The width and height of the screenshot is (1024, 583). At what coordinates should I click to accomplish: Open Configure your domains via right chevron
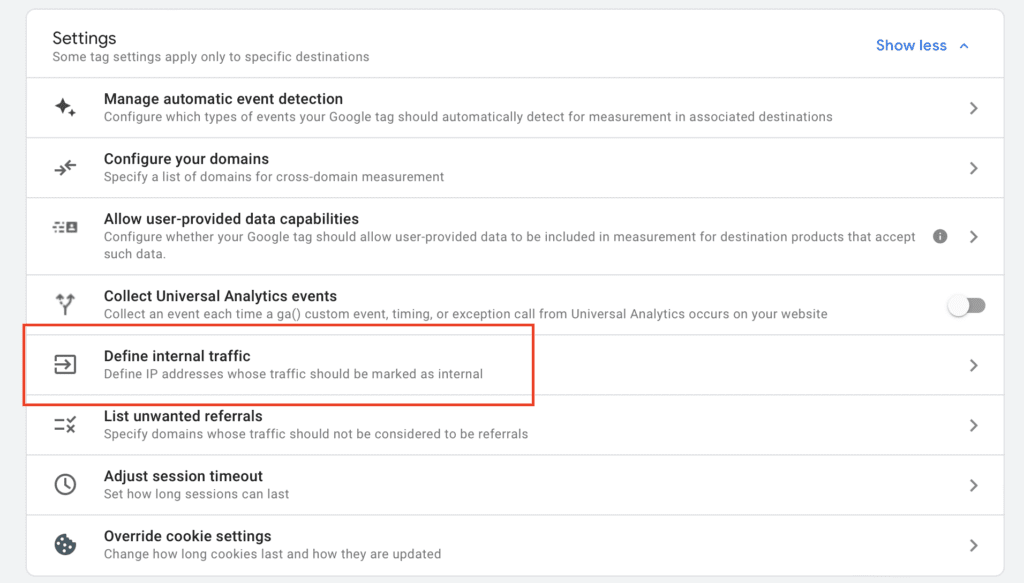[973, 168]
